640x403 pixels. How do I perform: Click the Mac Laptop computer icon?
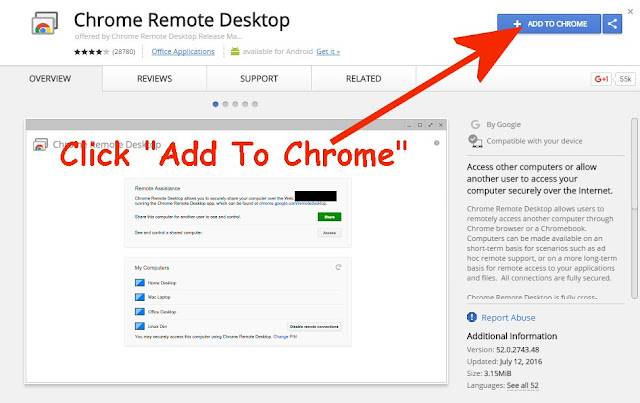pos(140,297)
